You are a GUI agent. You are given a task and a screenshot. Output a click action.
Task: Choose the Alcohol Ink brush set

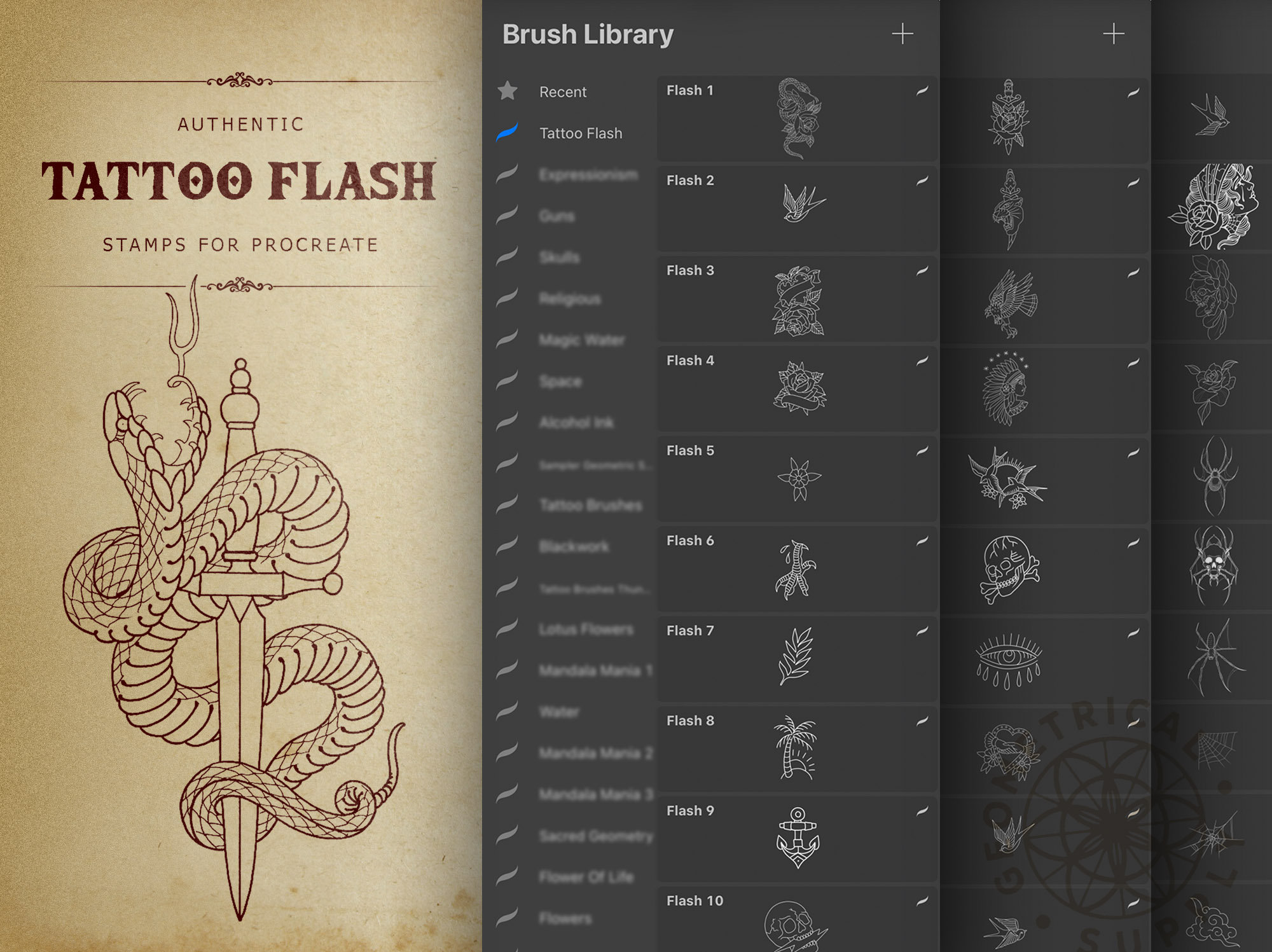point(576,423)
